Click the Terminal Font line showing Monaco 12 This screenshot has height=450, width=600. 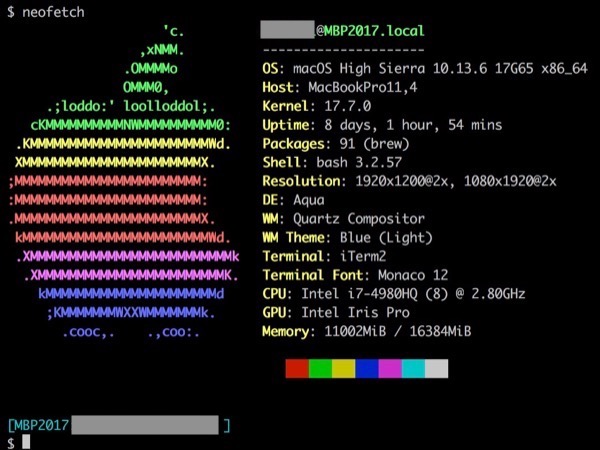click(x=355, y=275)
